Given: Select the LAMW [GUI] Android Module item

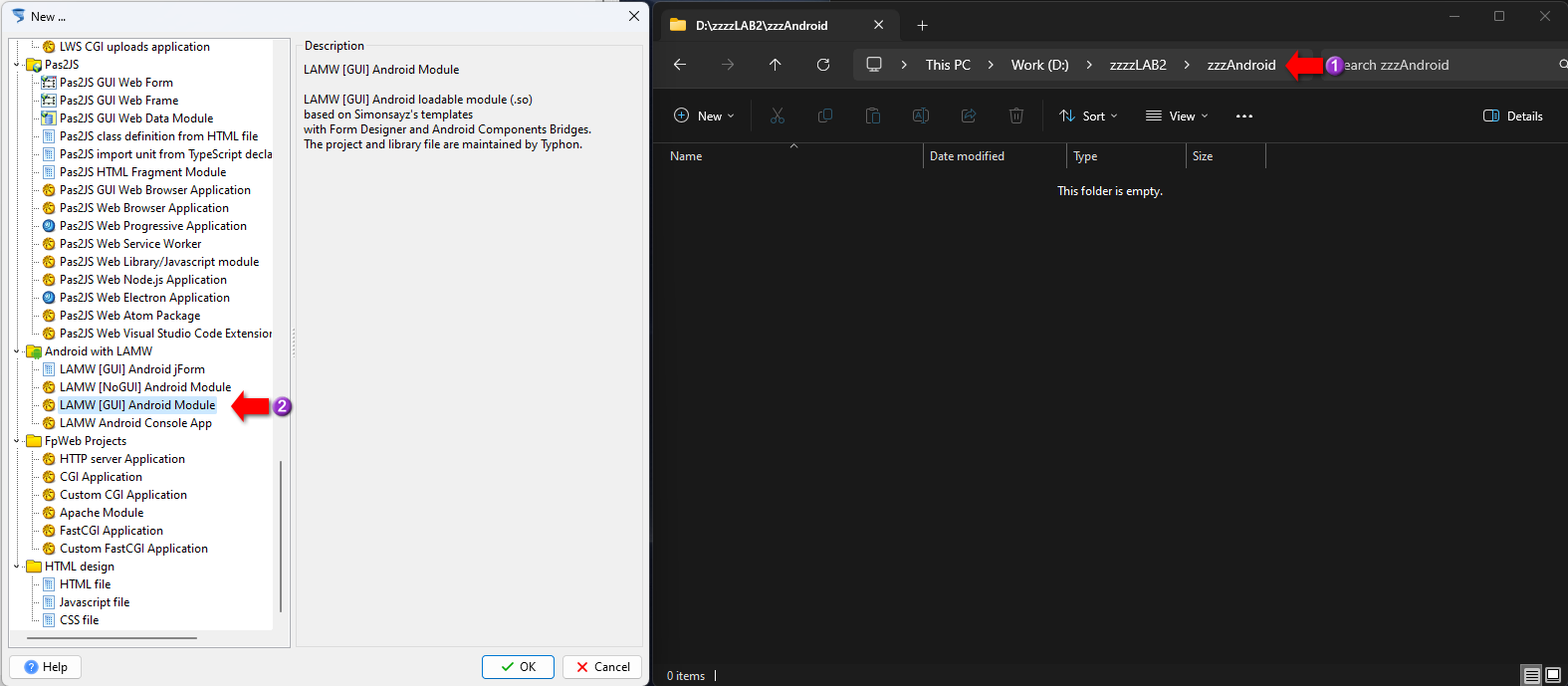Looking at the screenshot, I should point(137,405).
